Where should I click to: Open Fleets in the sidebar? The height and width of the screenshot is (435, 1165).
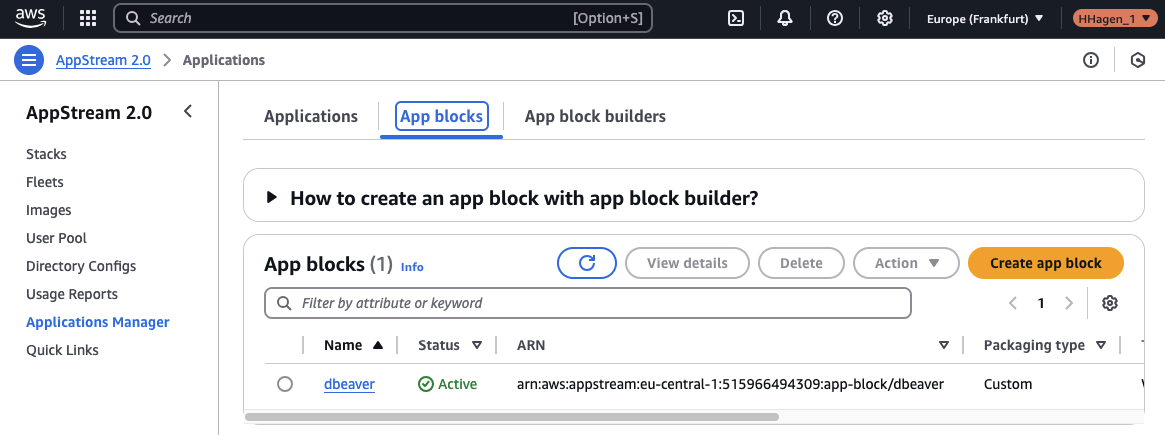coord(45,182)
